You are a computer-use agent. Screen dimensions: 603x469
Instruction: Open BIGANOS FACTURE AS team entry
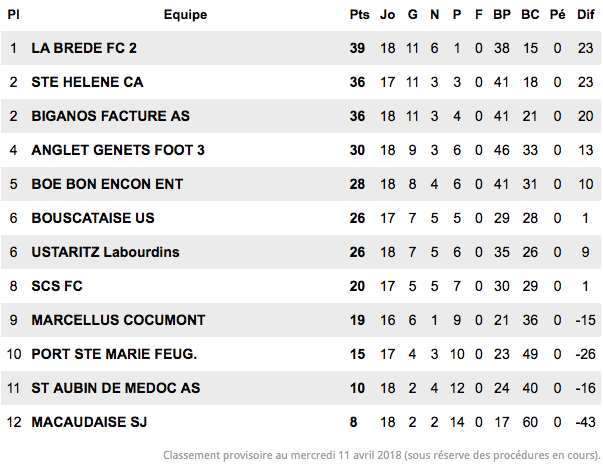pos(110,116)
